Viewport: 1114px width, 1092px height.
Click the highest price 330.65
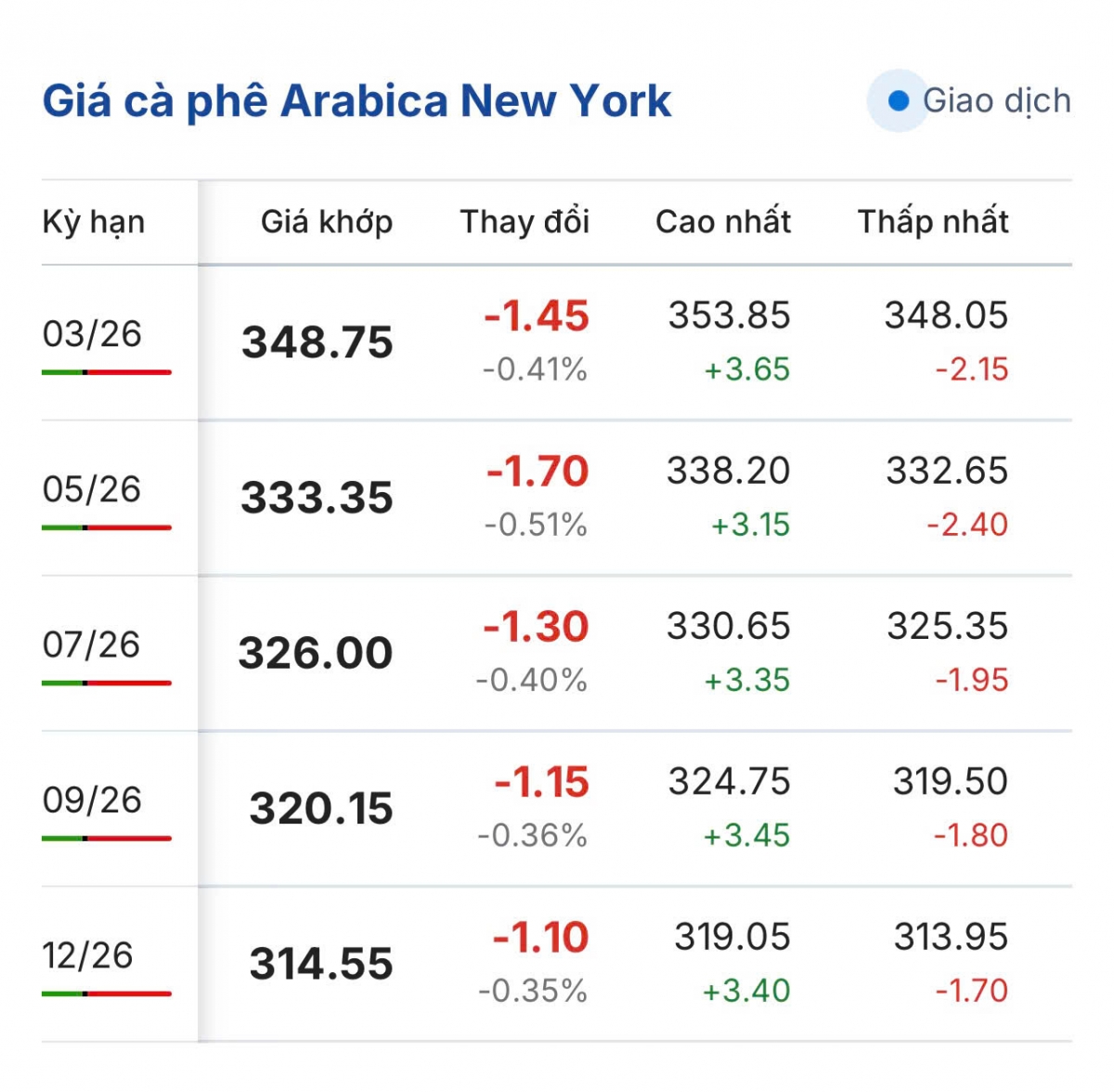pyautogui.click(x=728, y=627)
